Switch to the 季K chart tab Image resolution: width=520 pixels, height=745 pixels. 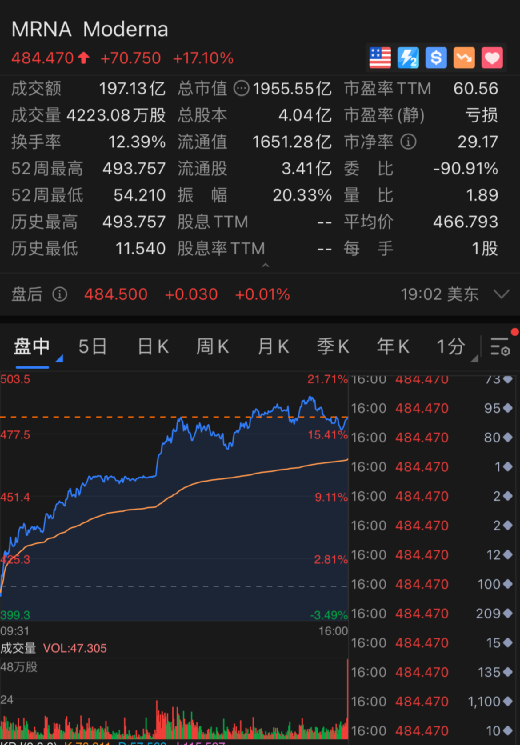click(x=333, y=347)
